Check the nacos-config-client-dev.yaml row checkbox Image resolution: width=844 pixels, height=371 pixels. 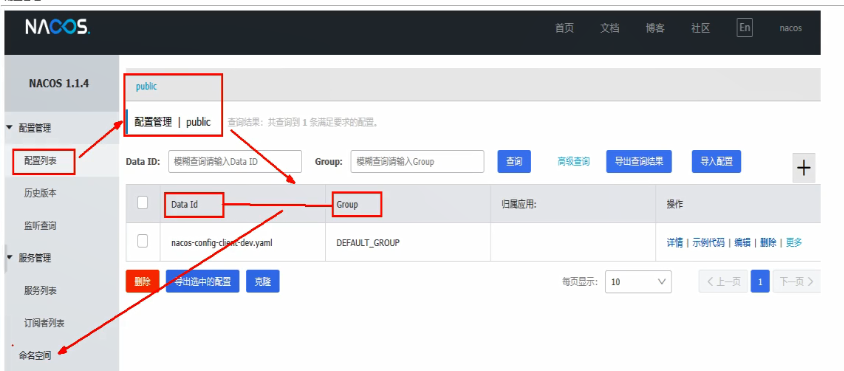[143, 241]
